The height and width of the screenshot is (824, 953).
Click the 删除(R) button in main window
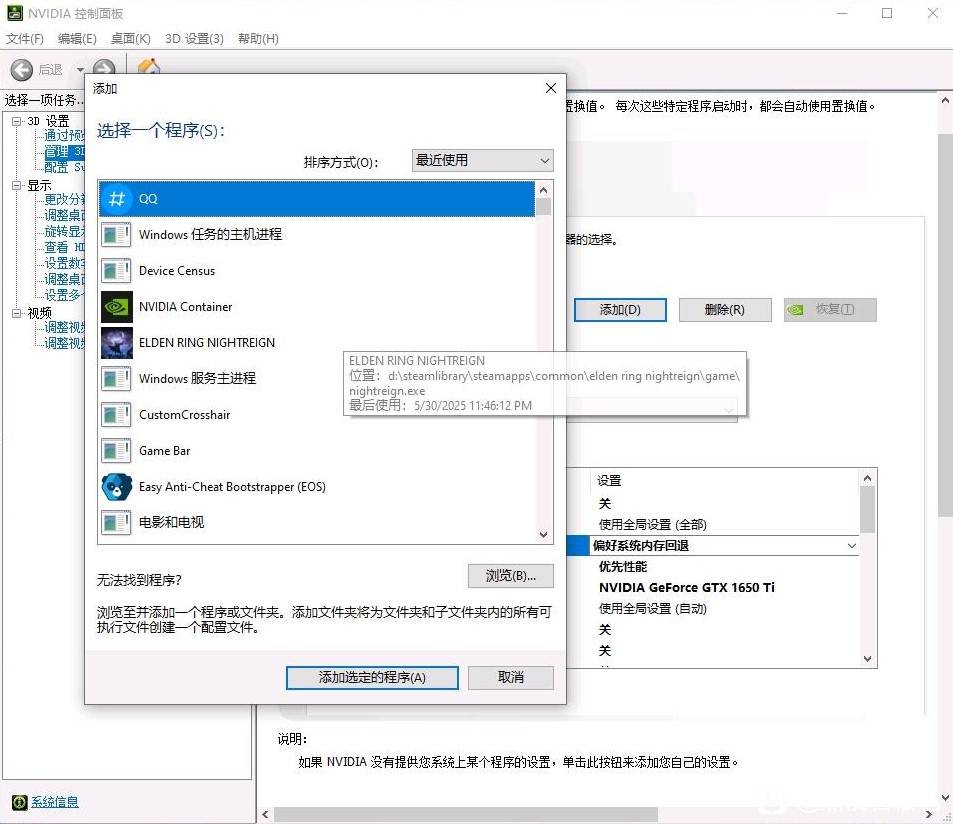coord(725,310)
